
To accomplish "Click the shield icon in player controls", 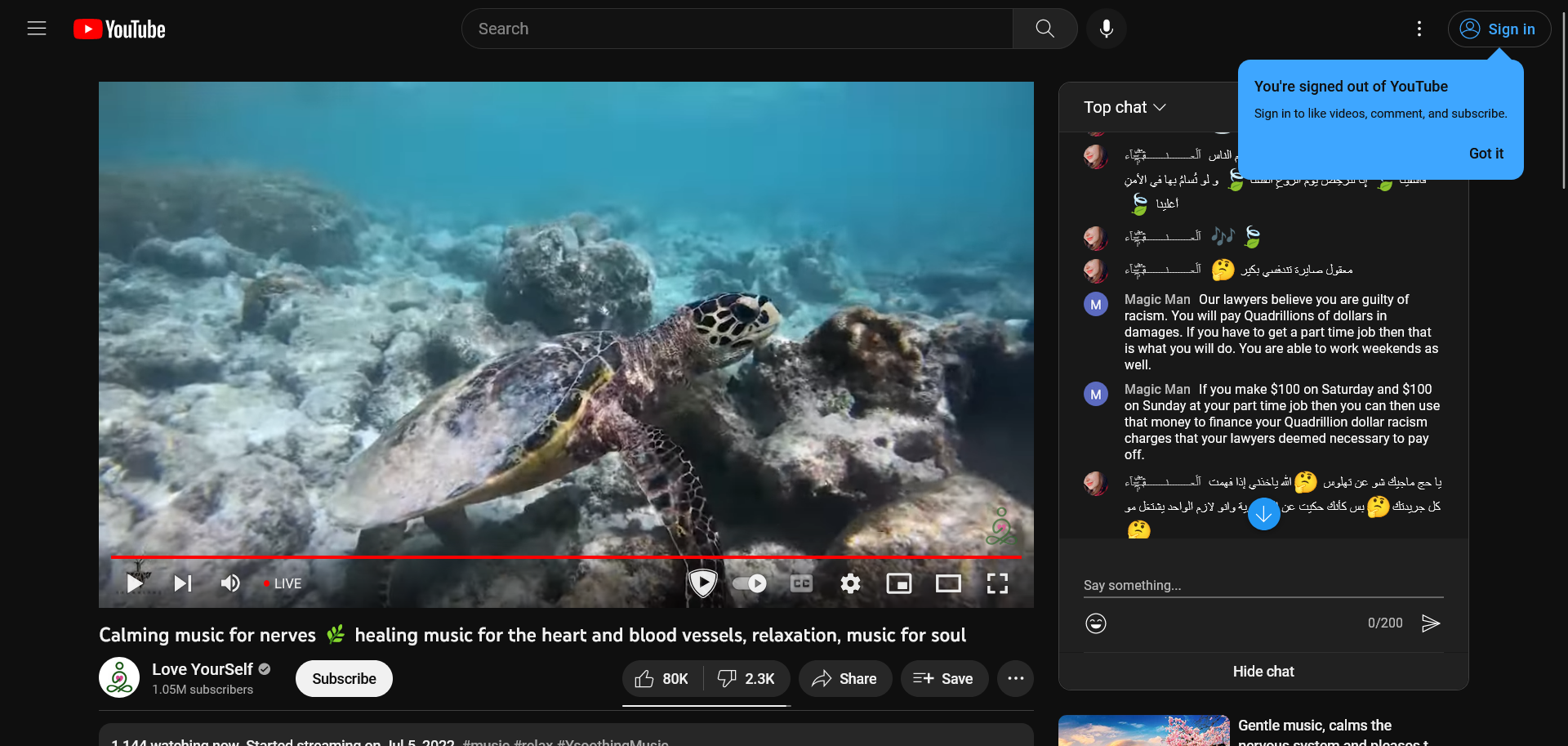I will [x=702, y=583].
